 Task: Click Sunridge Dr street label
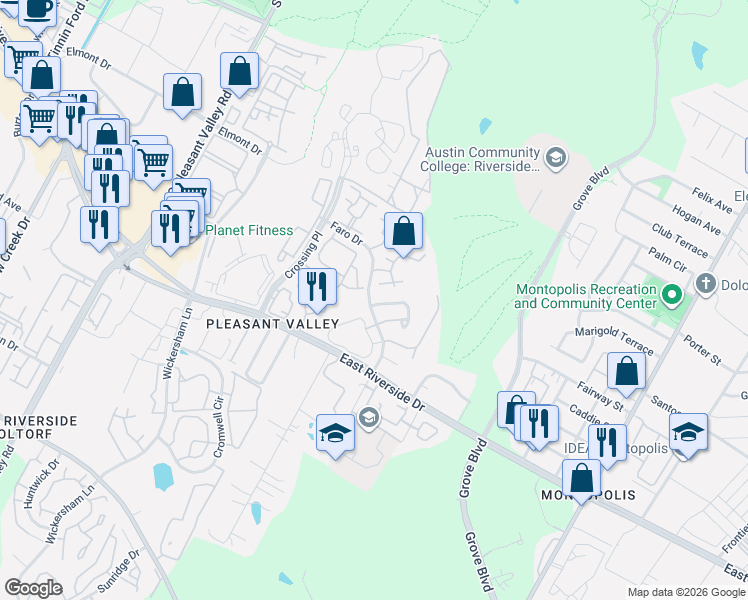(x=119, y=570)
